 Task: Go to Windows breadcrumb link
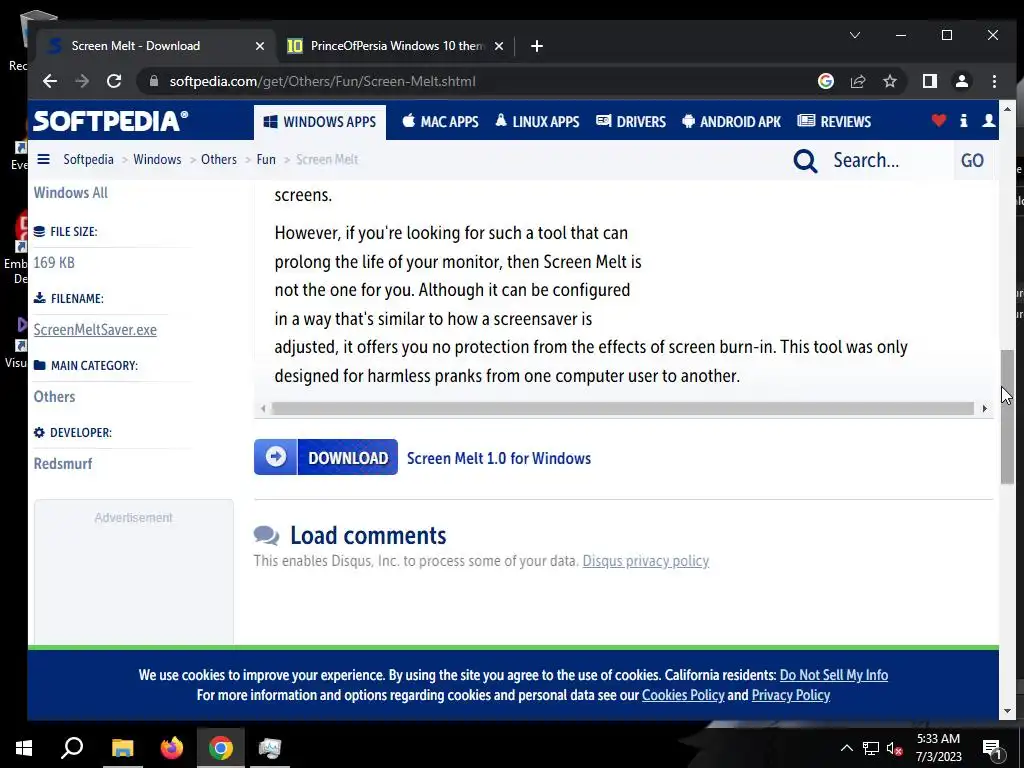157,159
